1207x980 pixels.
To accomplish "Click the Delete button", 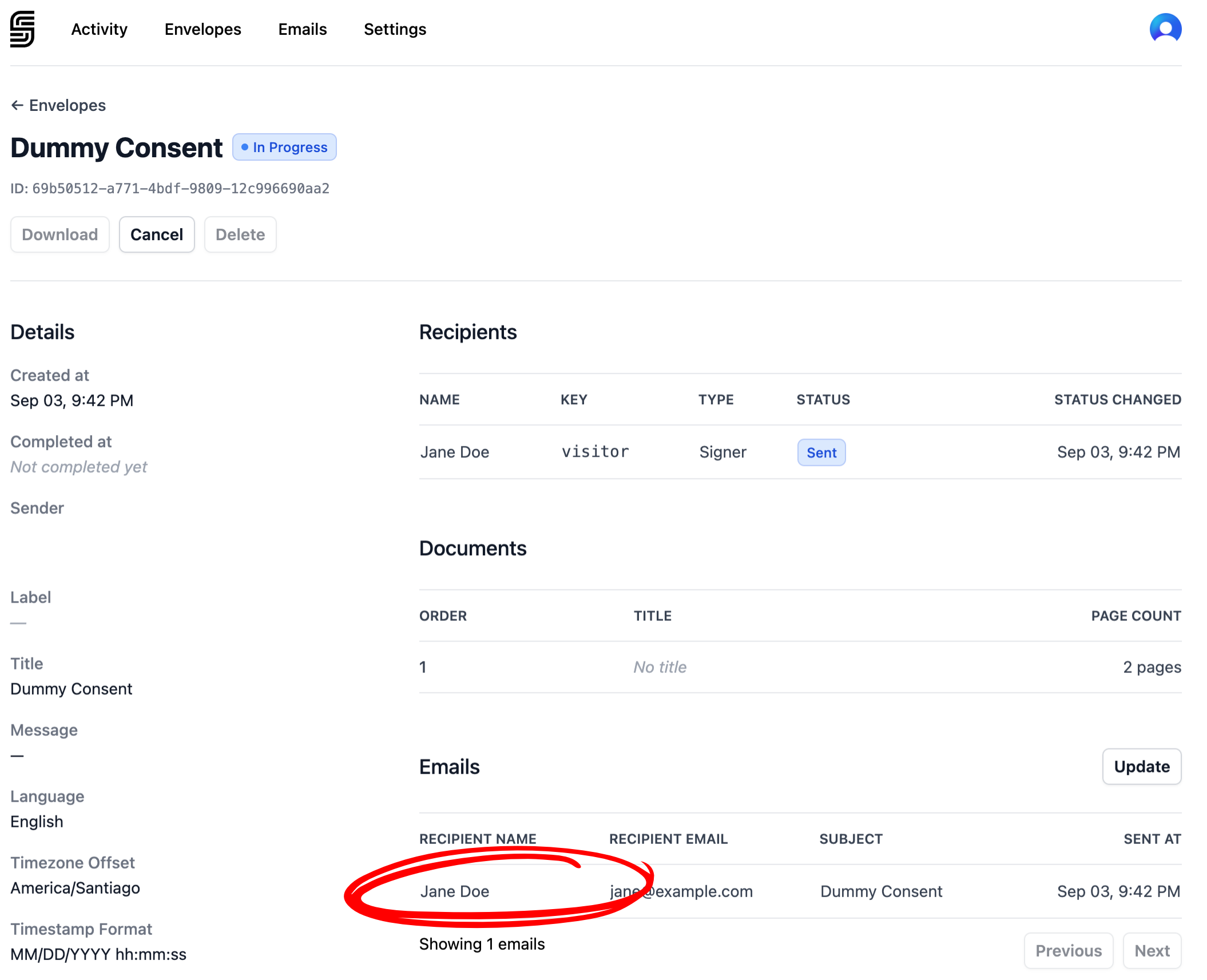I will pos(240,234).
